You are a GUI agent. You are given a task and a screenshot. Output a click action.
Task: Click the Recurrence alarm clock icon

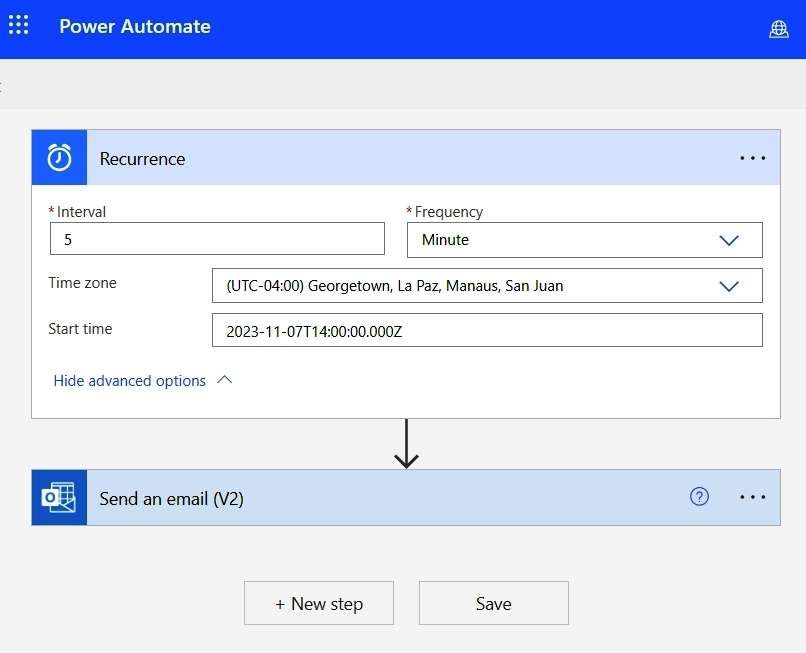pyautogui.click(x=59, y=157)
